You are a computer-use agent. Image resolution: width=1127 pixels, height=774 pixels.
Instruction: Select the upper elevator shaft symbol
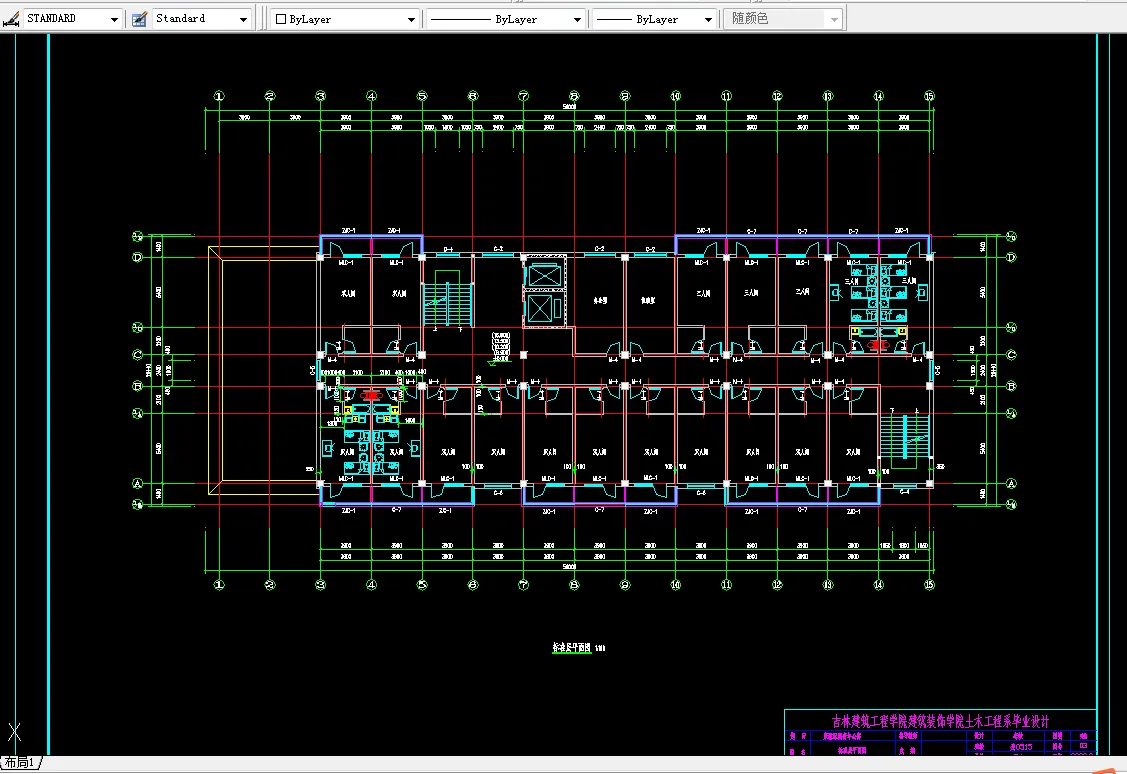(544, 274)
